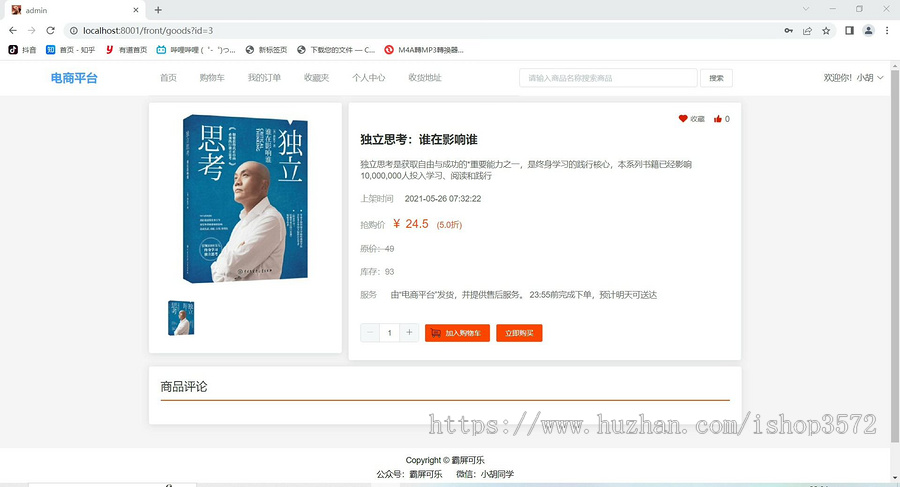Go back using browser back arrow
This screenshot has width=900, height=487.
coord(13,30)
